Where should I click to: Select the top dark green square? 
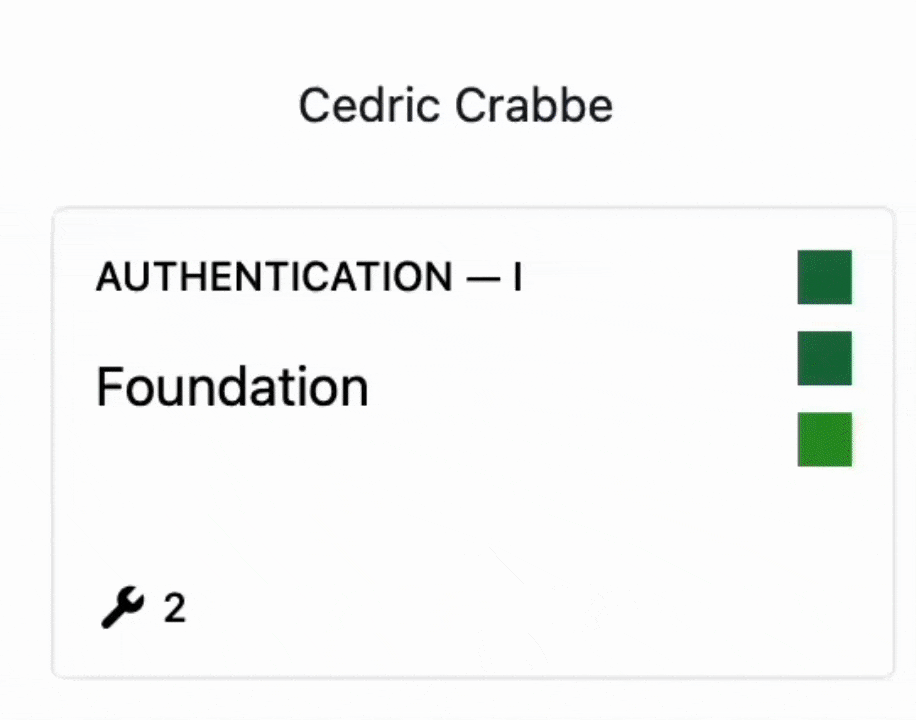(x=824, y=277)
